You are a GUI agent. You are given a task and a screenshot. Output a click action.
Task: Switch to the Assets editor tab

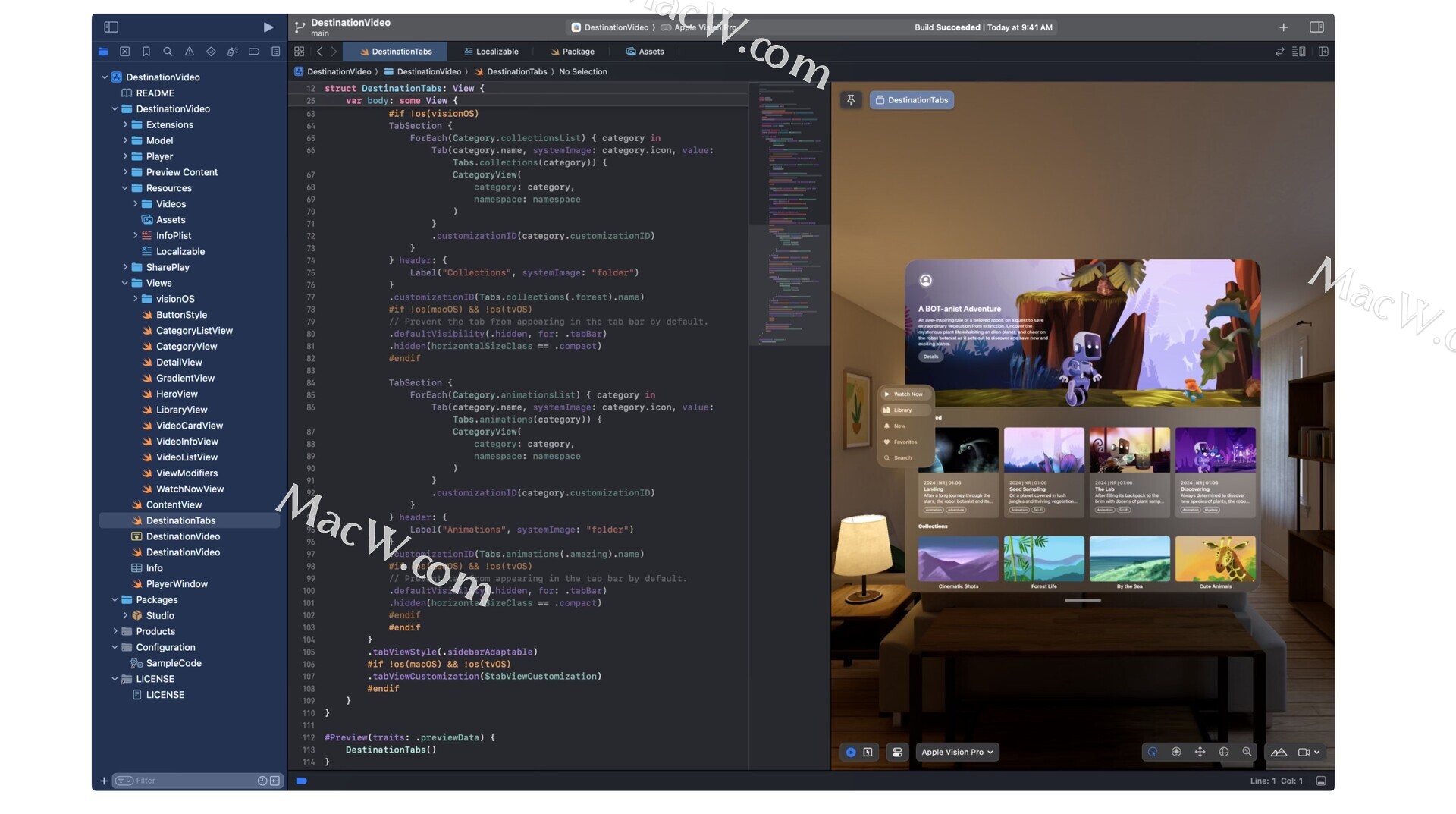coord(645,52)
